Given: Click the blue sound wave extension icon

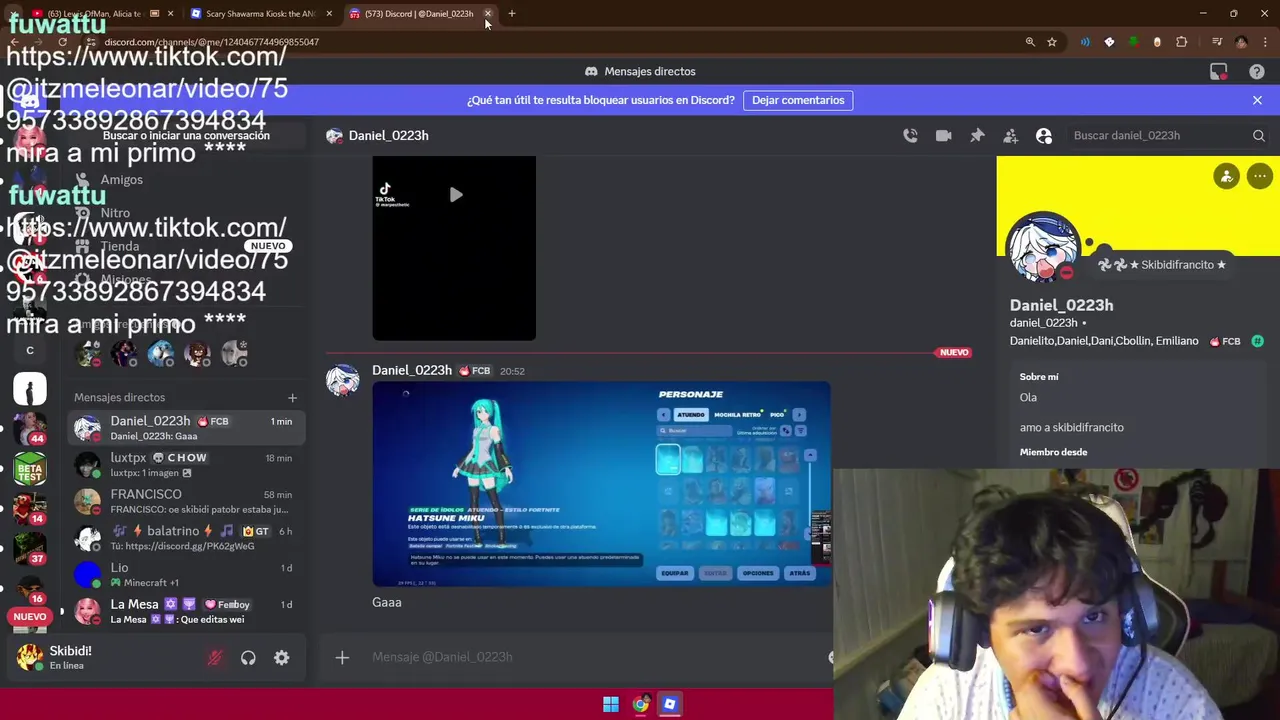Looking at the screenshot, I should tap(1085, 42).
